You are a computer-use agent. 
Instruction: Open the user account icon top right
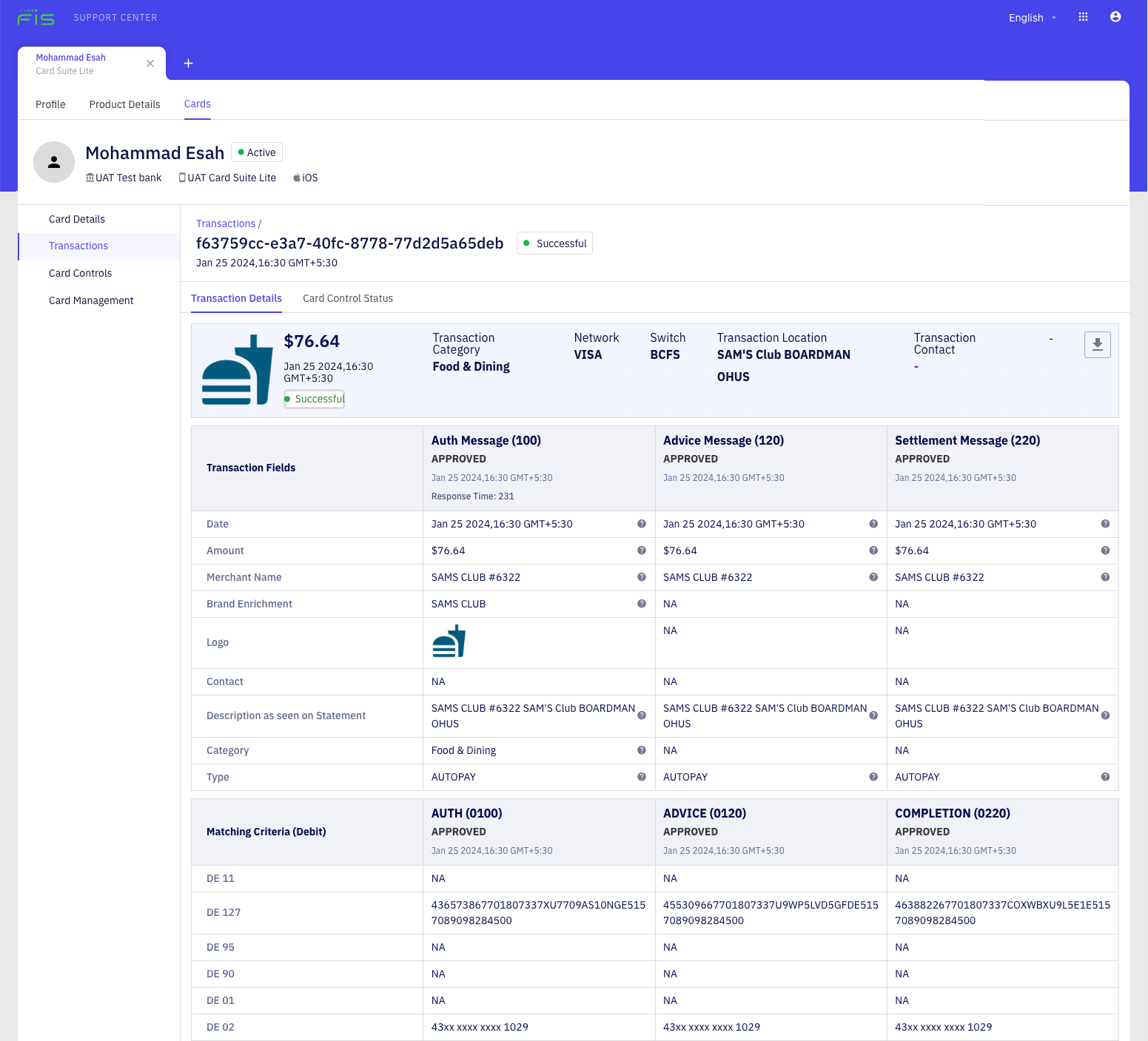tap(1115, 17)
